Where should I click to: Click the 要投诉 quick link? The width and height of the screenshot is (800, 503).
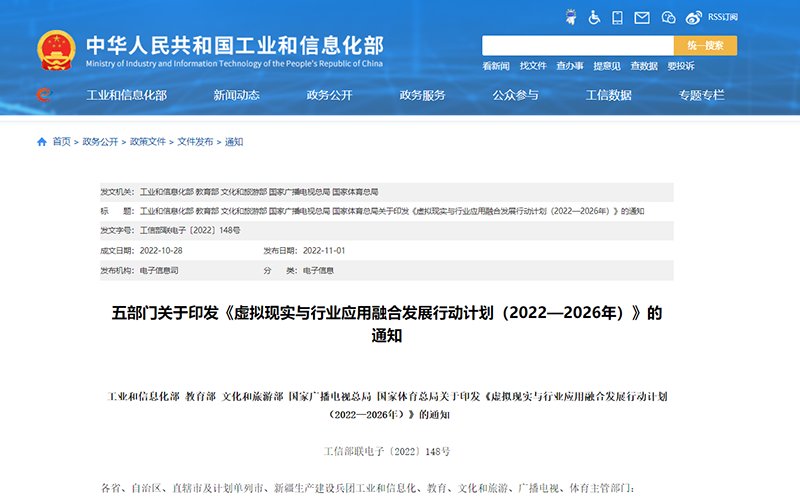click(681, 66)
